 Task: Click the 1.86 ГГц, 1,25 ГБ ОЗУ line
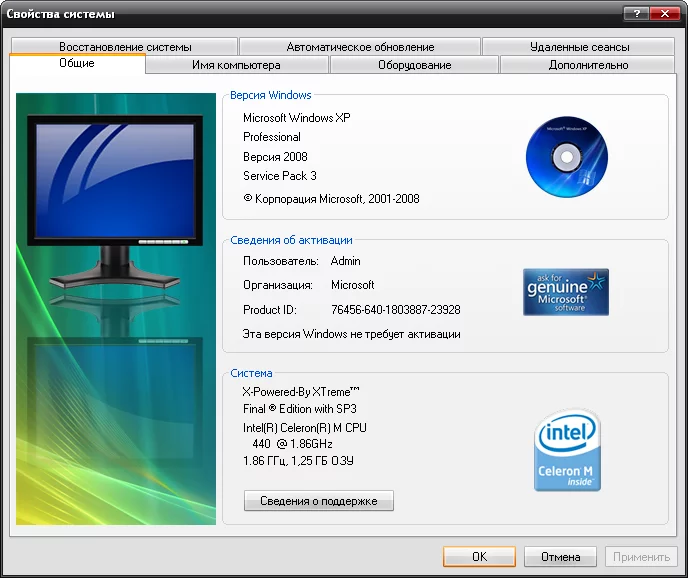click(x=298, y=461)
